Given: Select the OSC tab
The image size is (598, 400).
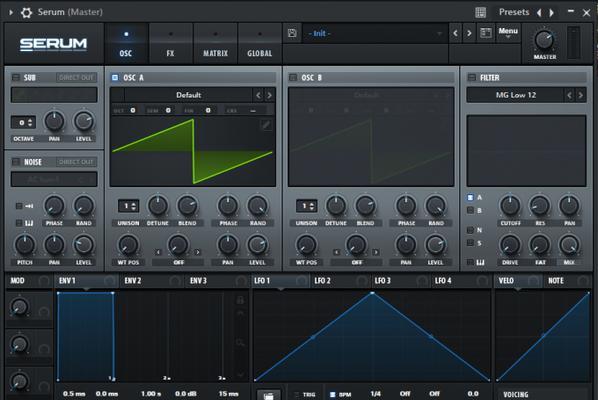Looking at the screenshot, I should point(126,43).
